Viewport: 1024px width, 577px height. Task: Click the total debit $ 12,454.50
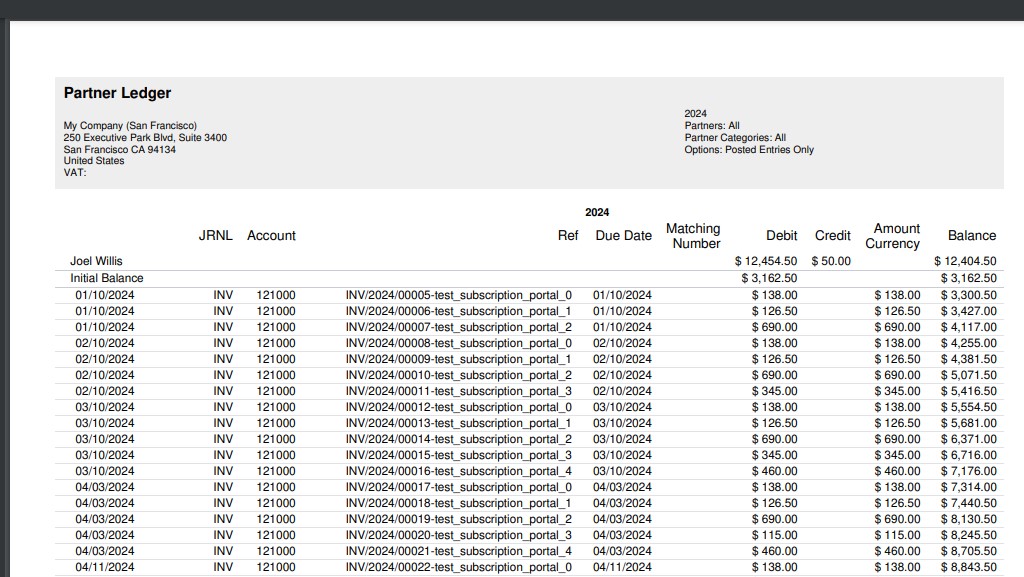765,261
